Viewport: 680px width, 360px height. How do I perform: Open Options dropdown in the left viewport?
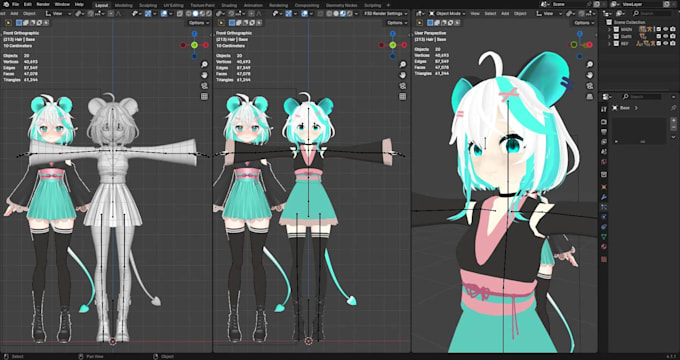199,23
